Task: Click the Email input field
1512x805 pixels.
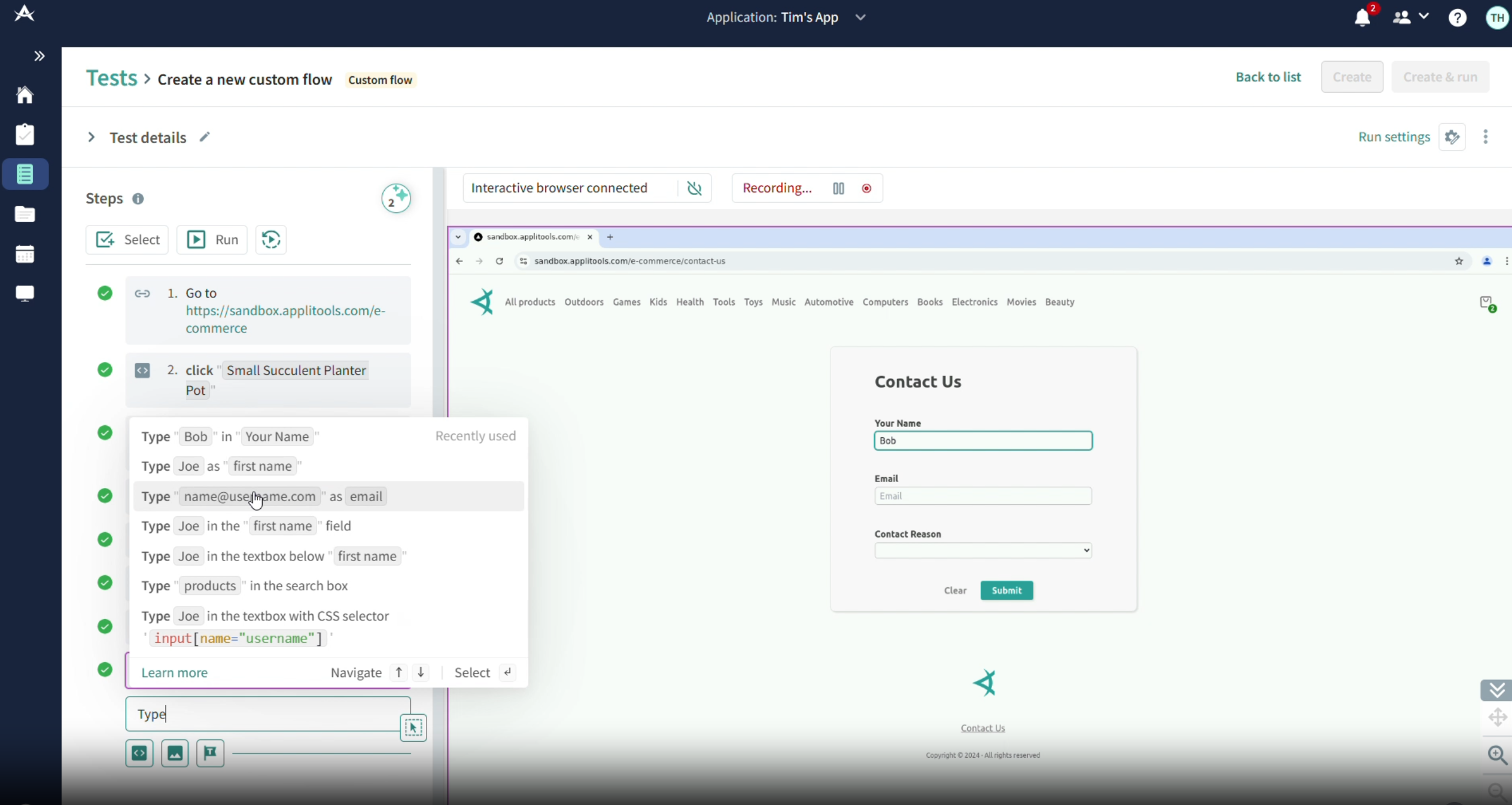Action: (x=982, y=496)
